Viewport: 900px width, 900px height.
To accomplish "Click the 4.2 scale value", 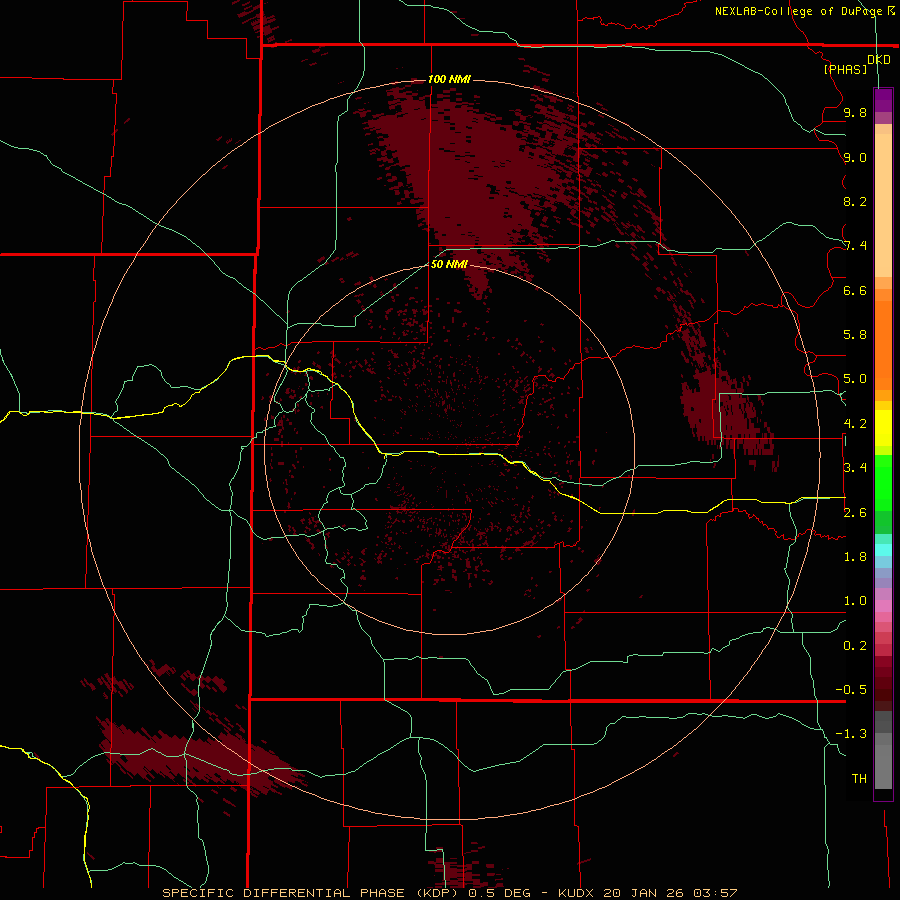I will pos(855,424).
